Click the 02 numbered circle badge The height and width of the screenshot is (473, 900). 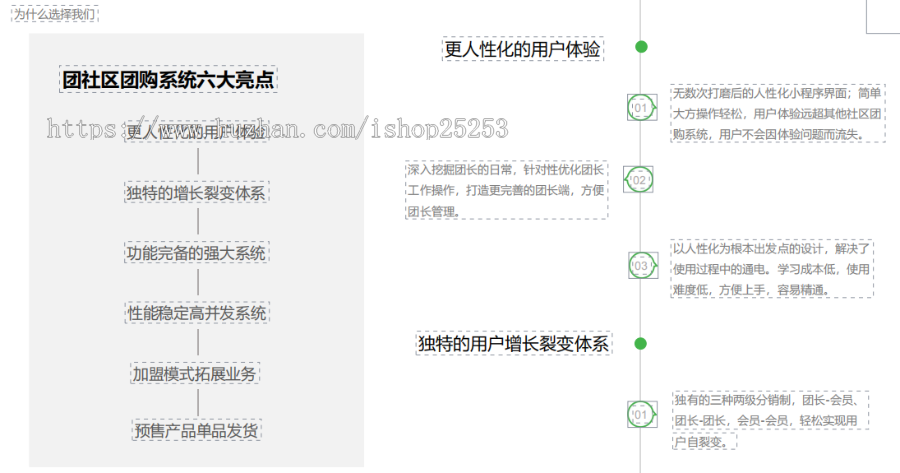coord(638,180)
